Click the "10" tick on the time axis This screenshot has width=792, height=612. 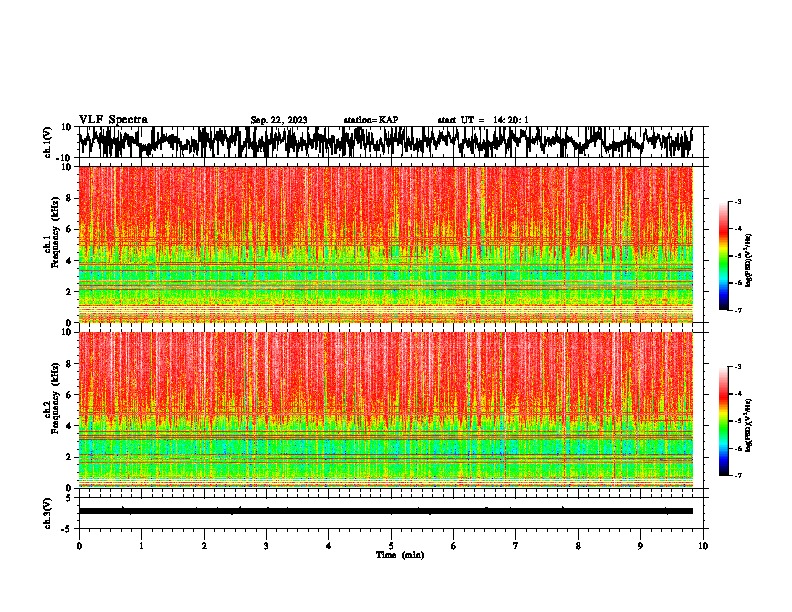pos(703,546)
